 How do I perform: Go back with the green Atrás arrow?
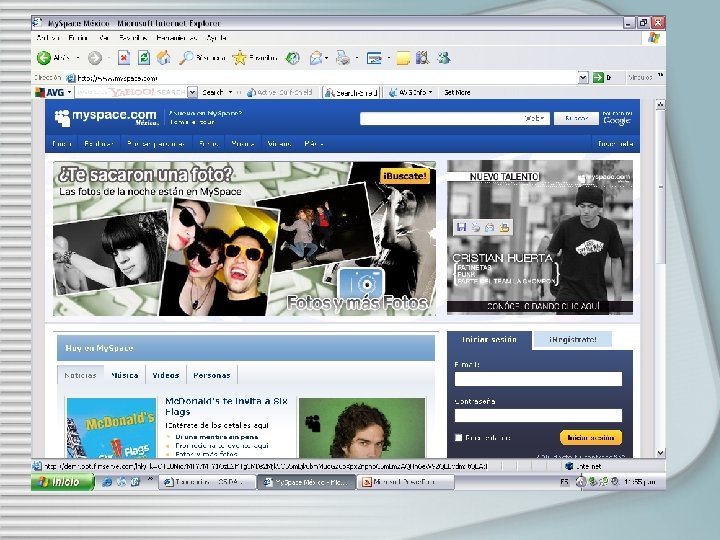(44, 58)
